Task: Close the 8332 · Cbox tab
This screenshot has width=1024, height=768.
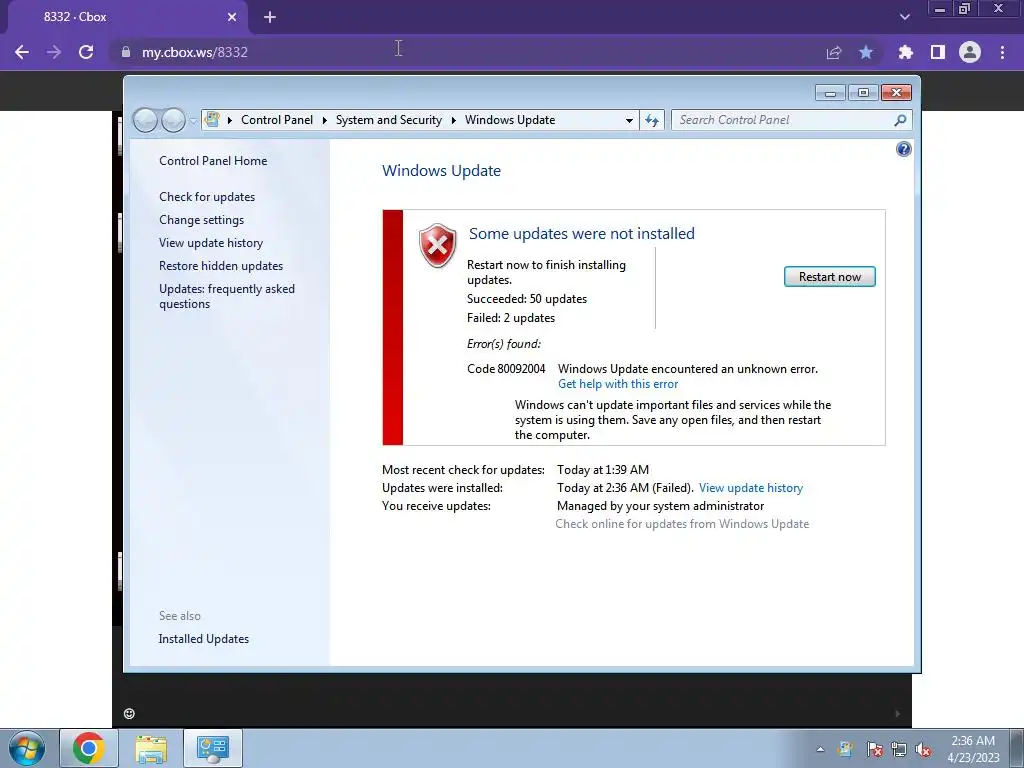Action: point(232,18)
